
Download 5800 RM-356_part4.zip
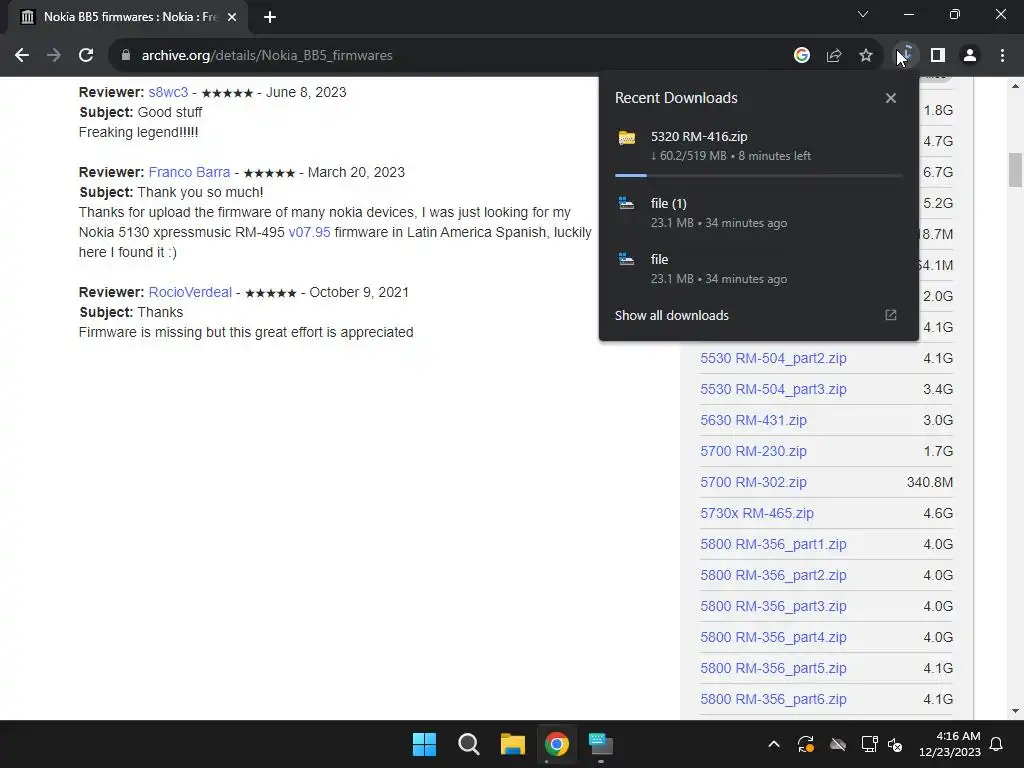click(x=773, y=637)
